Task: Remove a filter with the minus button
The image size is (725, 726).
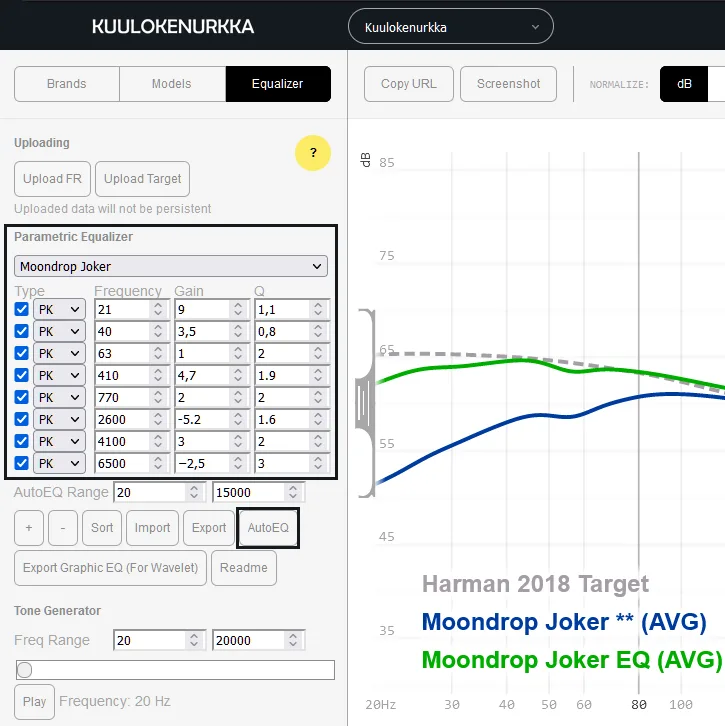Action: click(x=63, y=528)
